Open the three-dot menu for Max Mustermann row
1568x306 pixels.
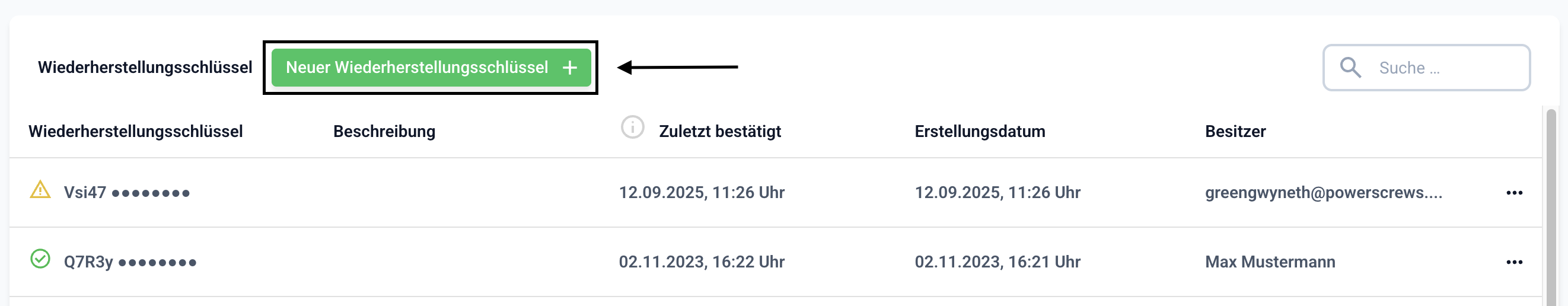point(1514,262)
